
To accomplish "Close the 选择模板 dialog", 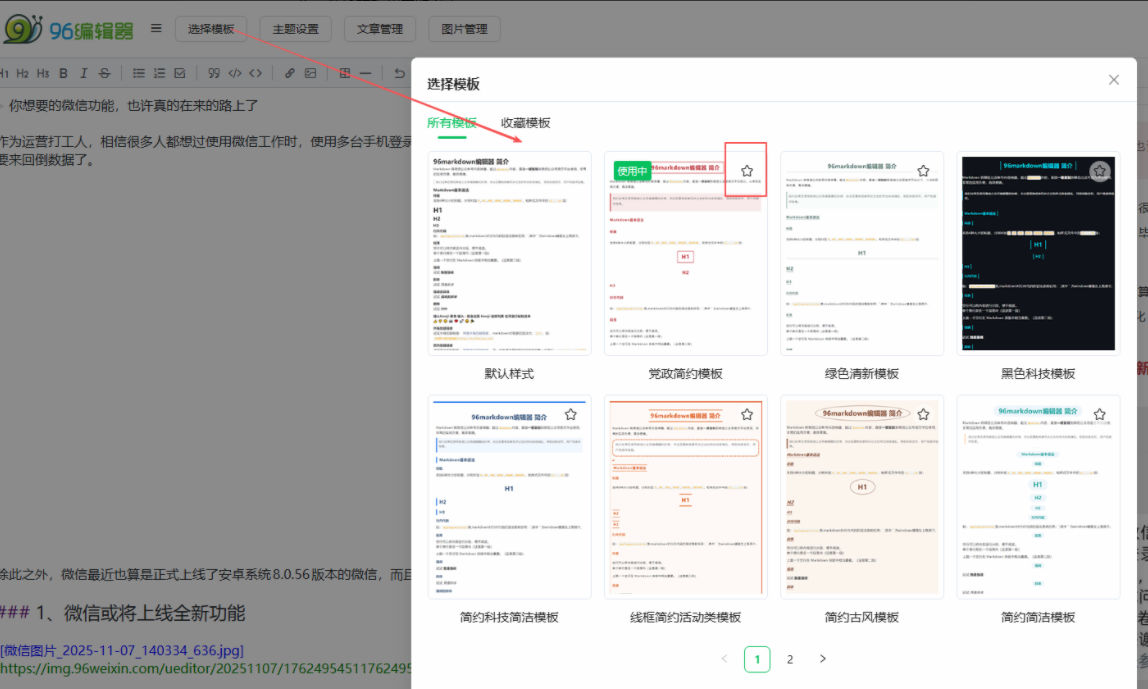I will [1113, 80].
